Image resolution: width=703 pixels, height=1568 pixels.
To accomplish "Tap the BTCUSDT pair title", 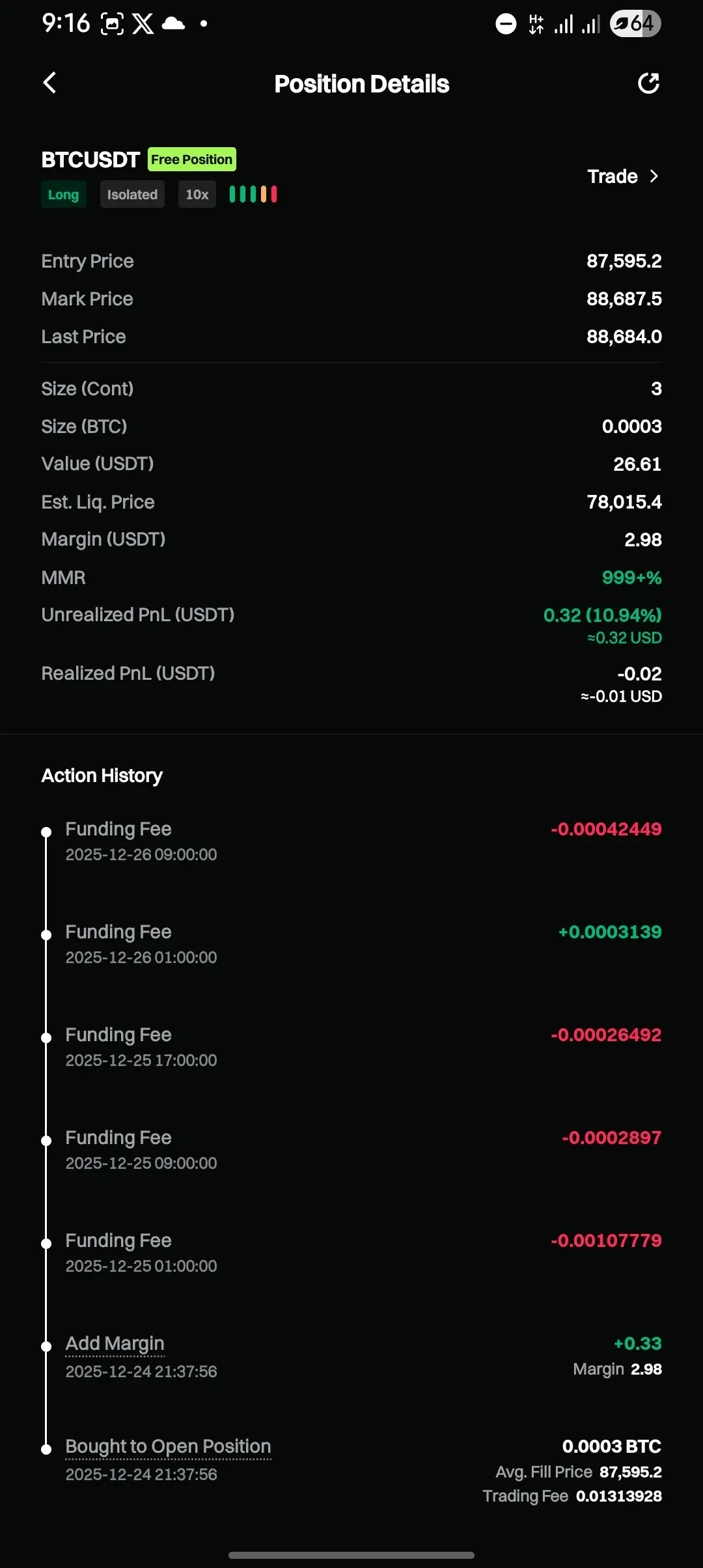I will 90,160.
